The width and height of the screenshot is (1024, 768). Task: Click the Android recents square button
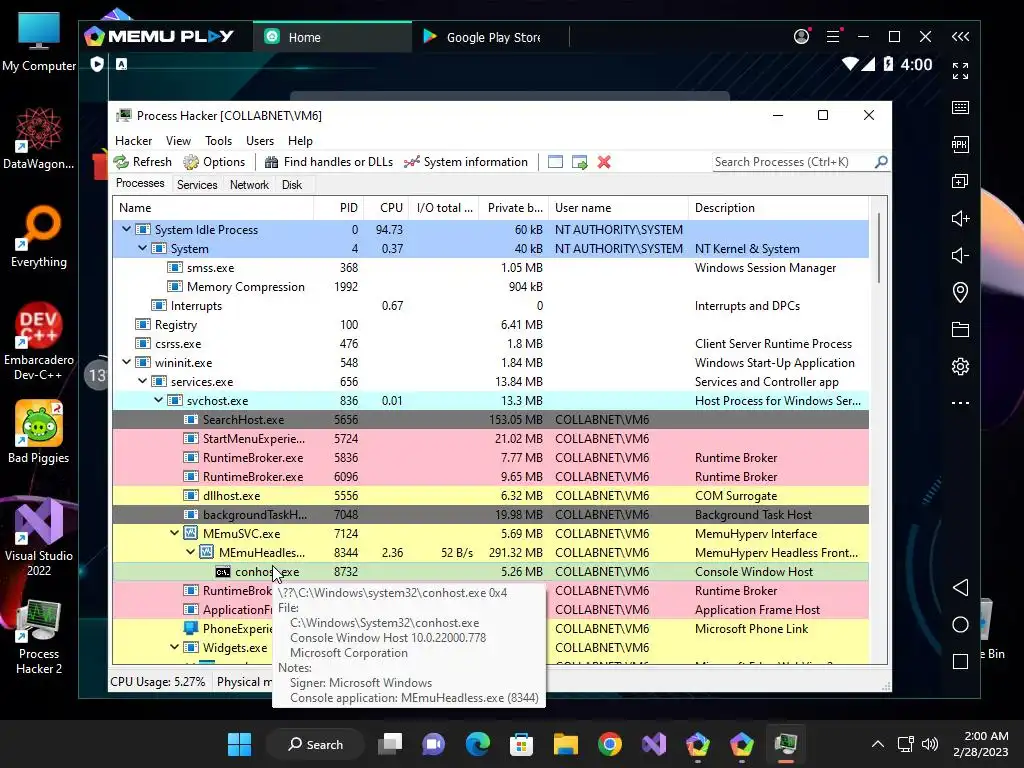coord(960,662)
